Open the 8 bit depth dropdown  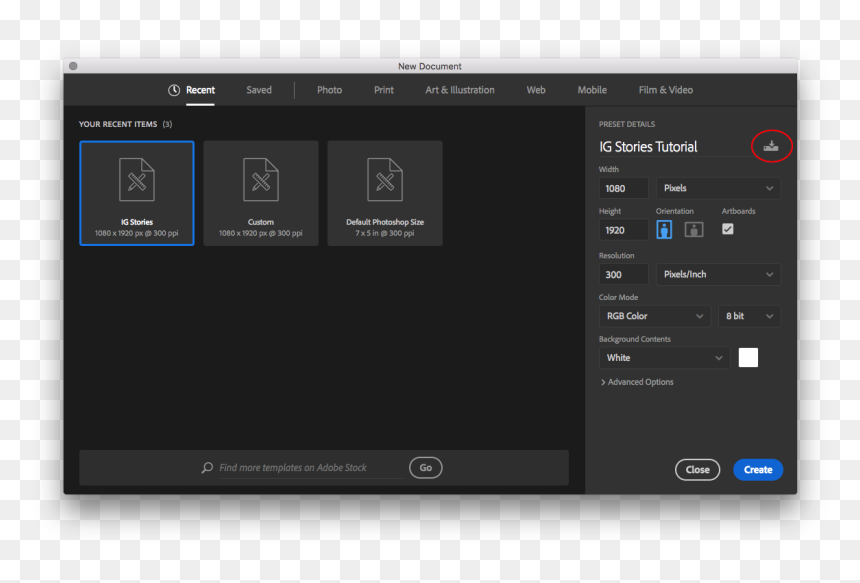749,316
